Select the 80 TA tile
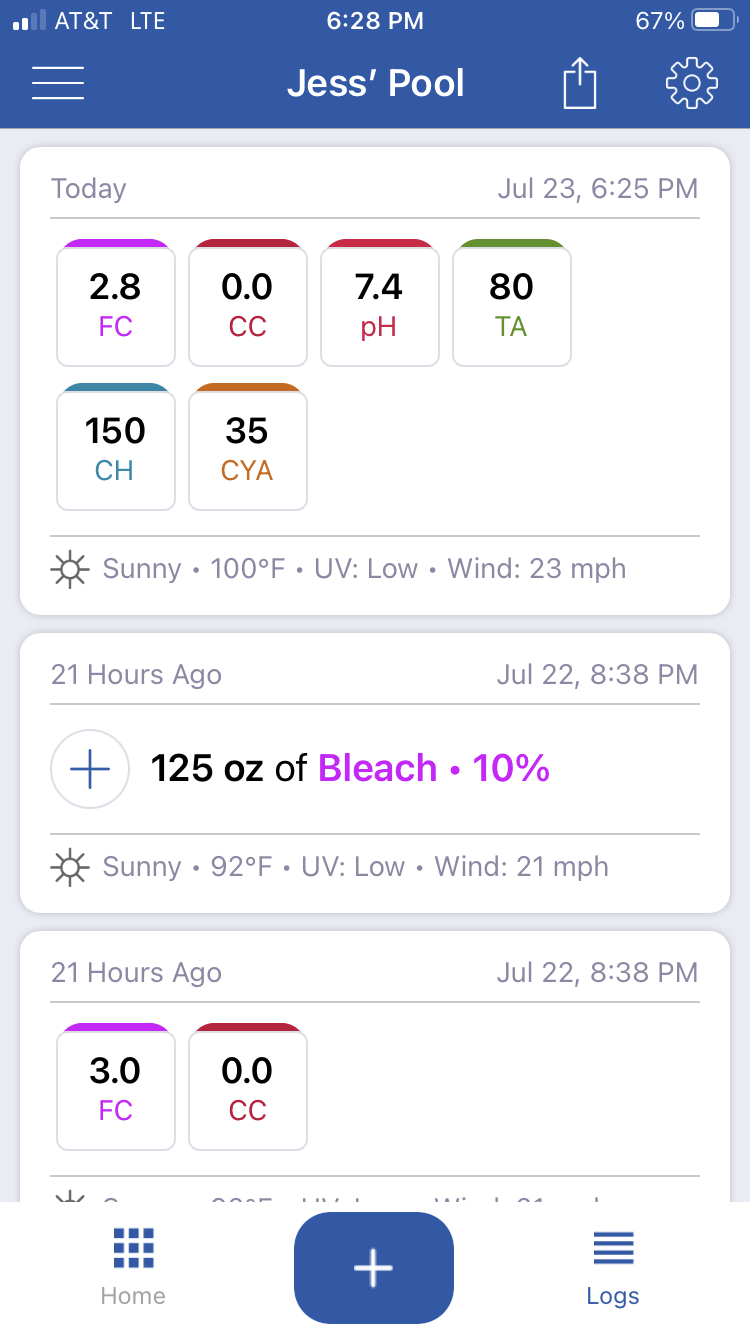This screenshot has width=750, height=1334. (x=512, y=303)
